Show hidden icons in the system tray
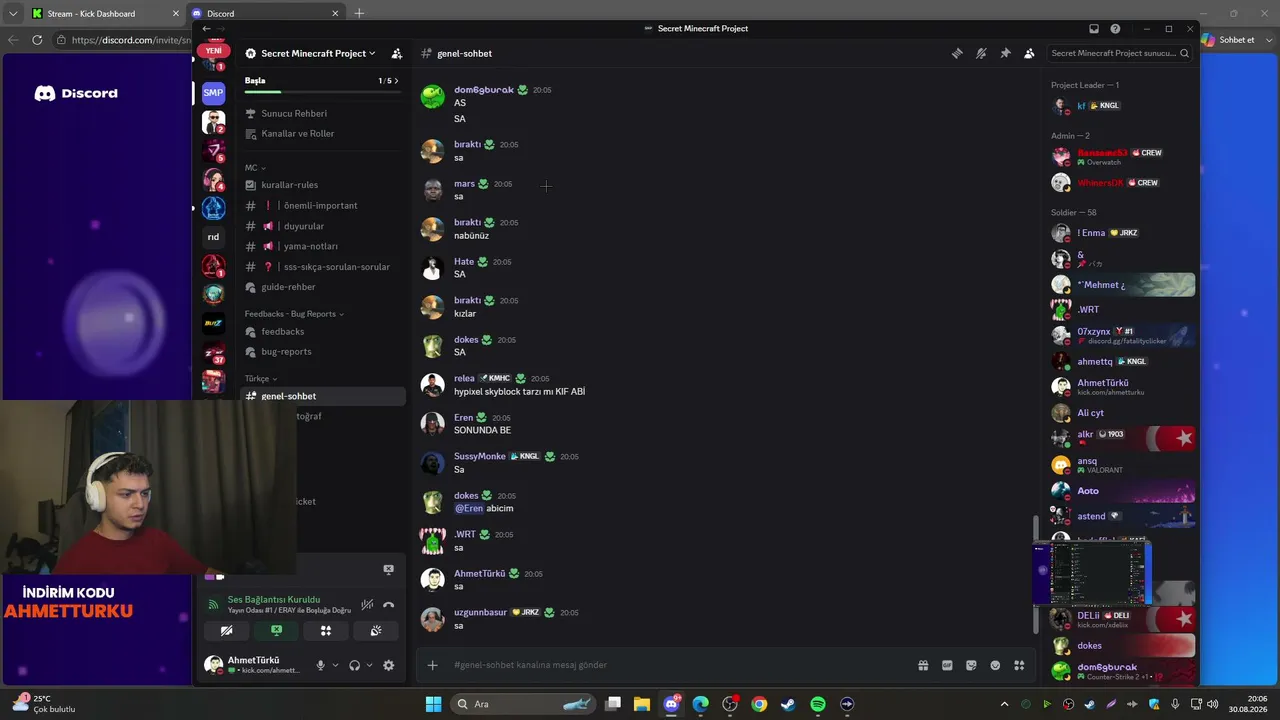 tap(1004, 704)
